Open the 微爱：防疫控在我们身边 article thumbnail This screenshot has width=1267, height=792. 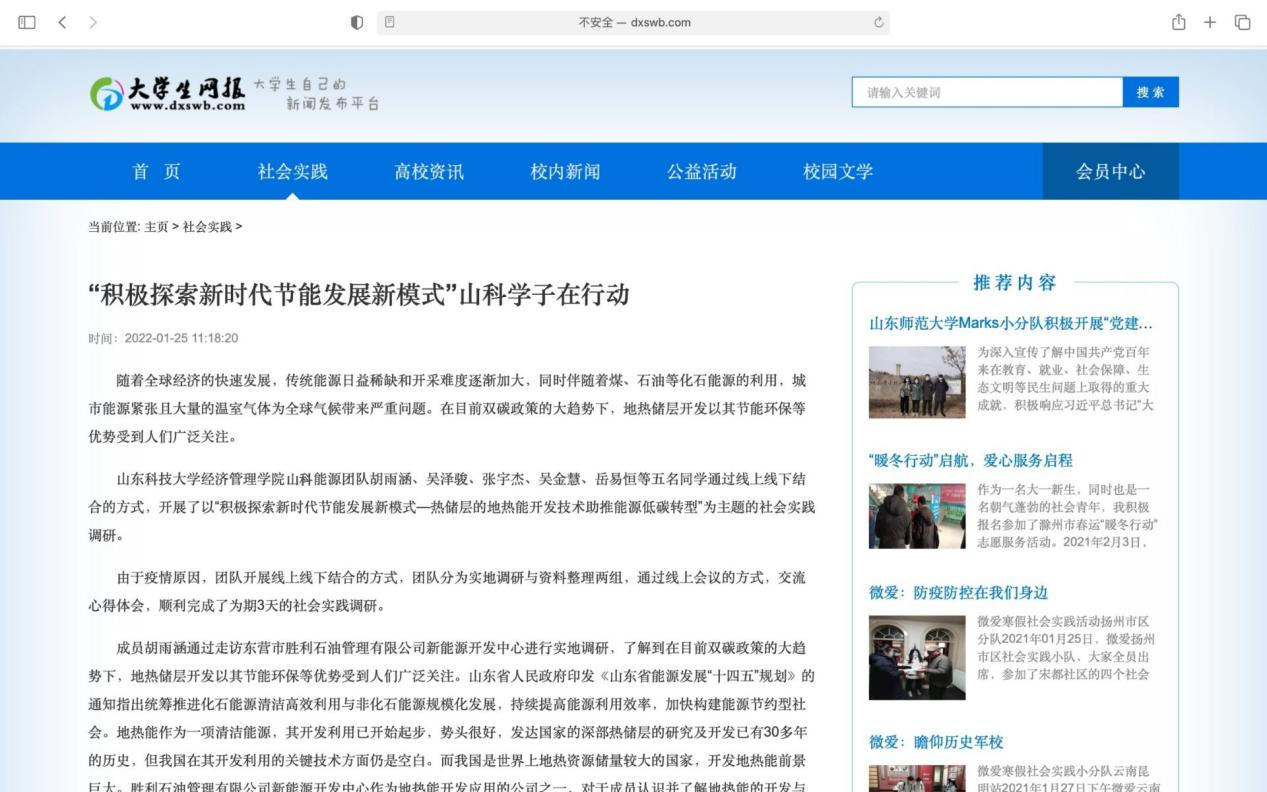tap(917, 657)
